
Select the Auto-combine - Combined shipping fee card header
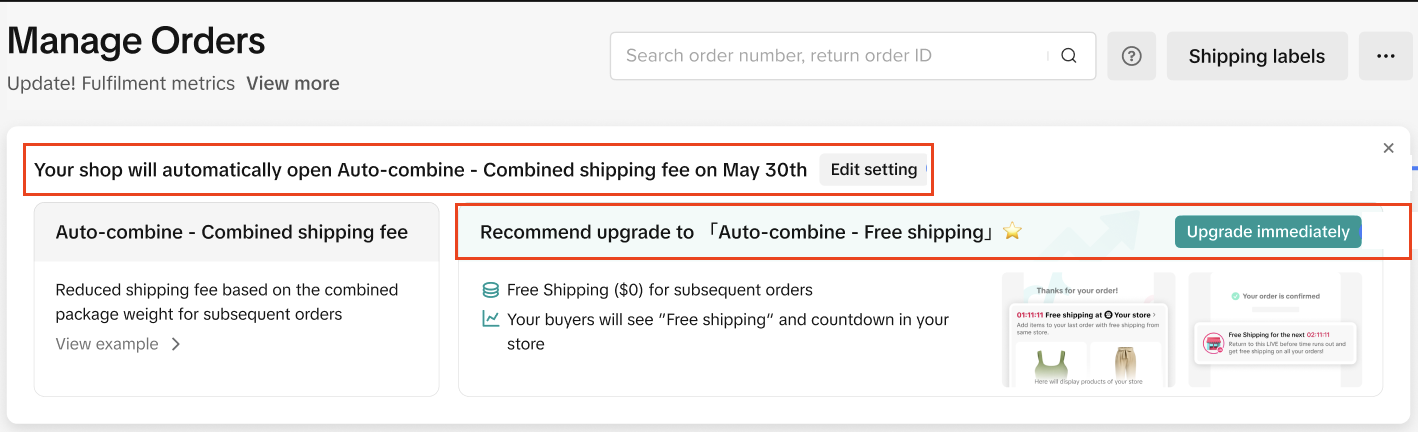pos(232,232)
